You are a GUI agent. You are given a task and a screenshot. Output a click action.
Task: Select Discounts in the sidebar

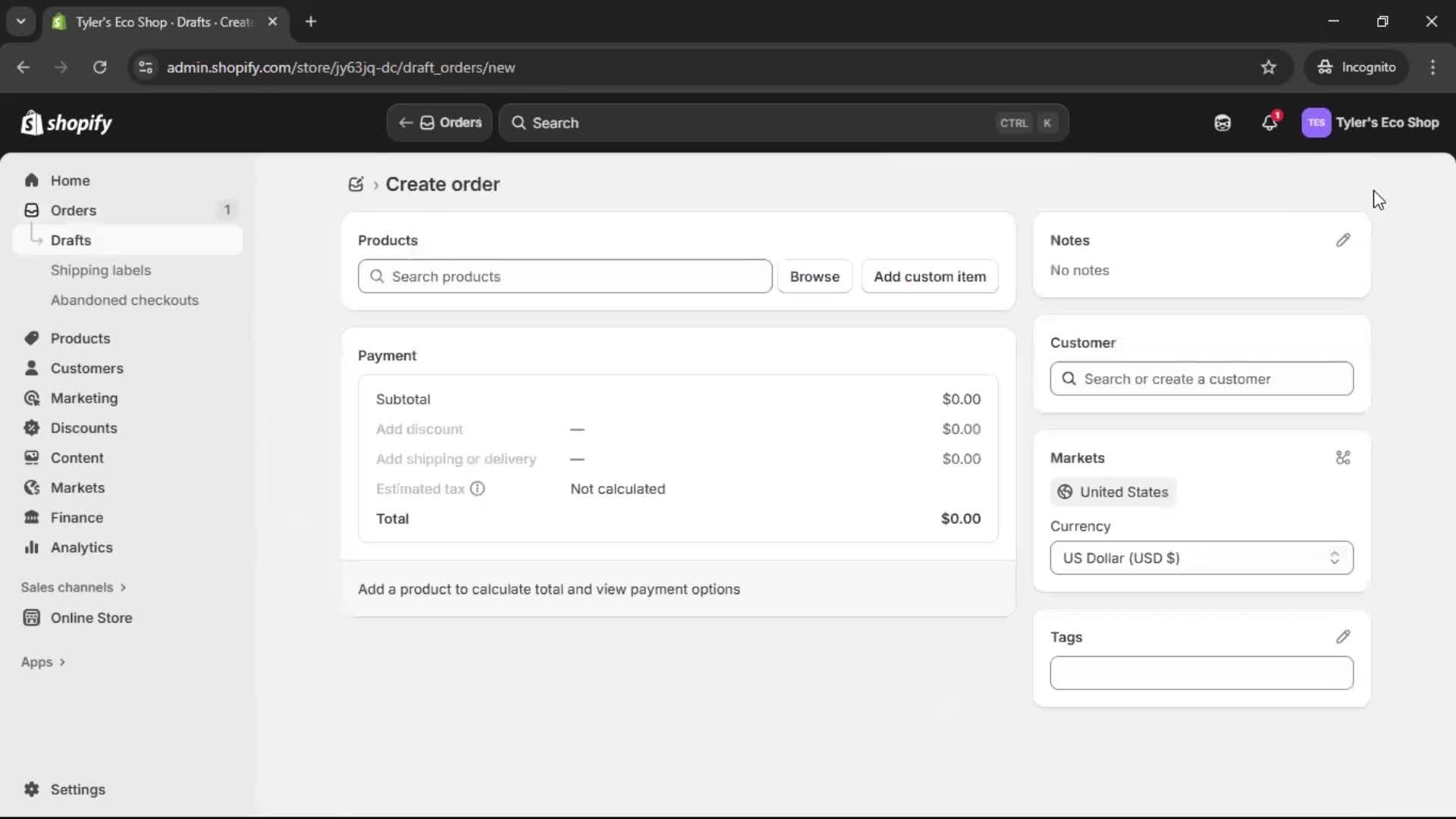point(83,428)
